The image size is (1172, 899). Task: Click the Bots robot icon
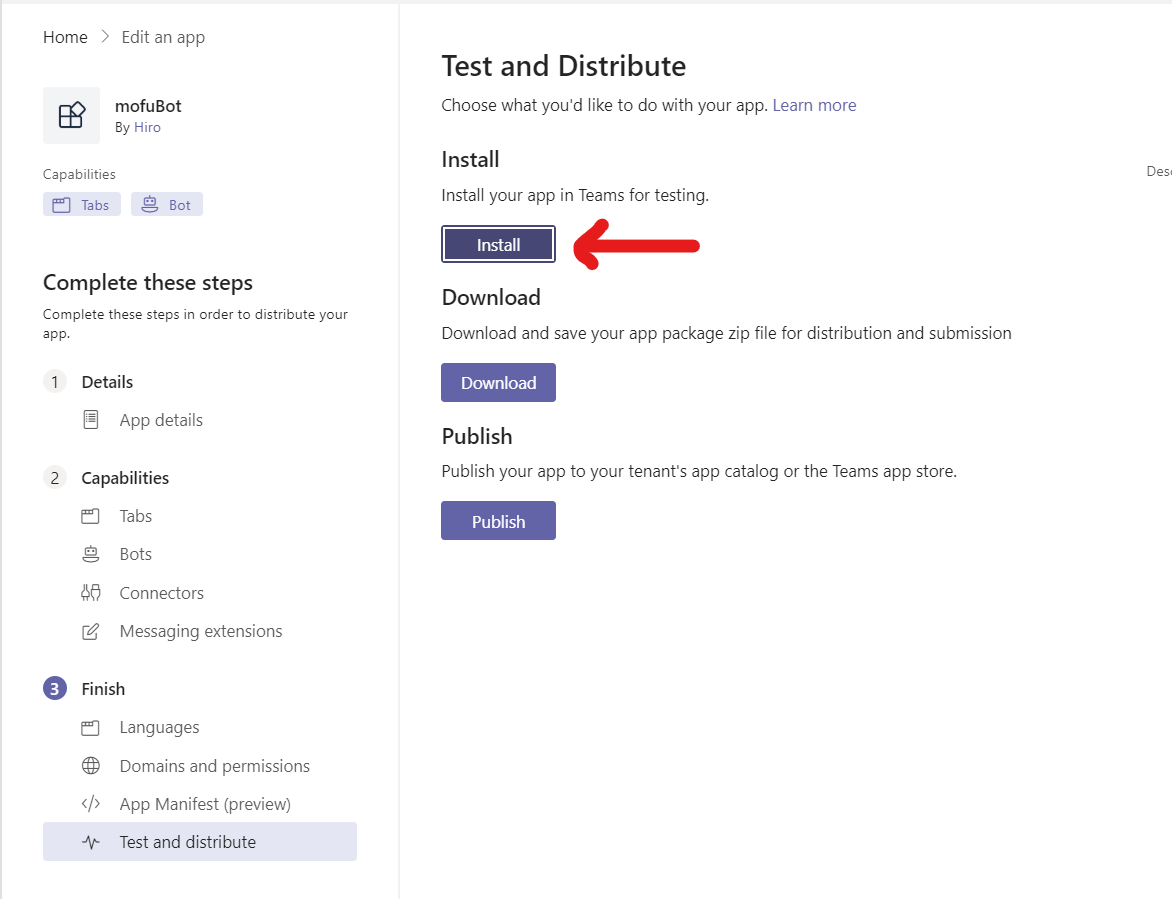pyautogui.click(x=90, y=554)
